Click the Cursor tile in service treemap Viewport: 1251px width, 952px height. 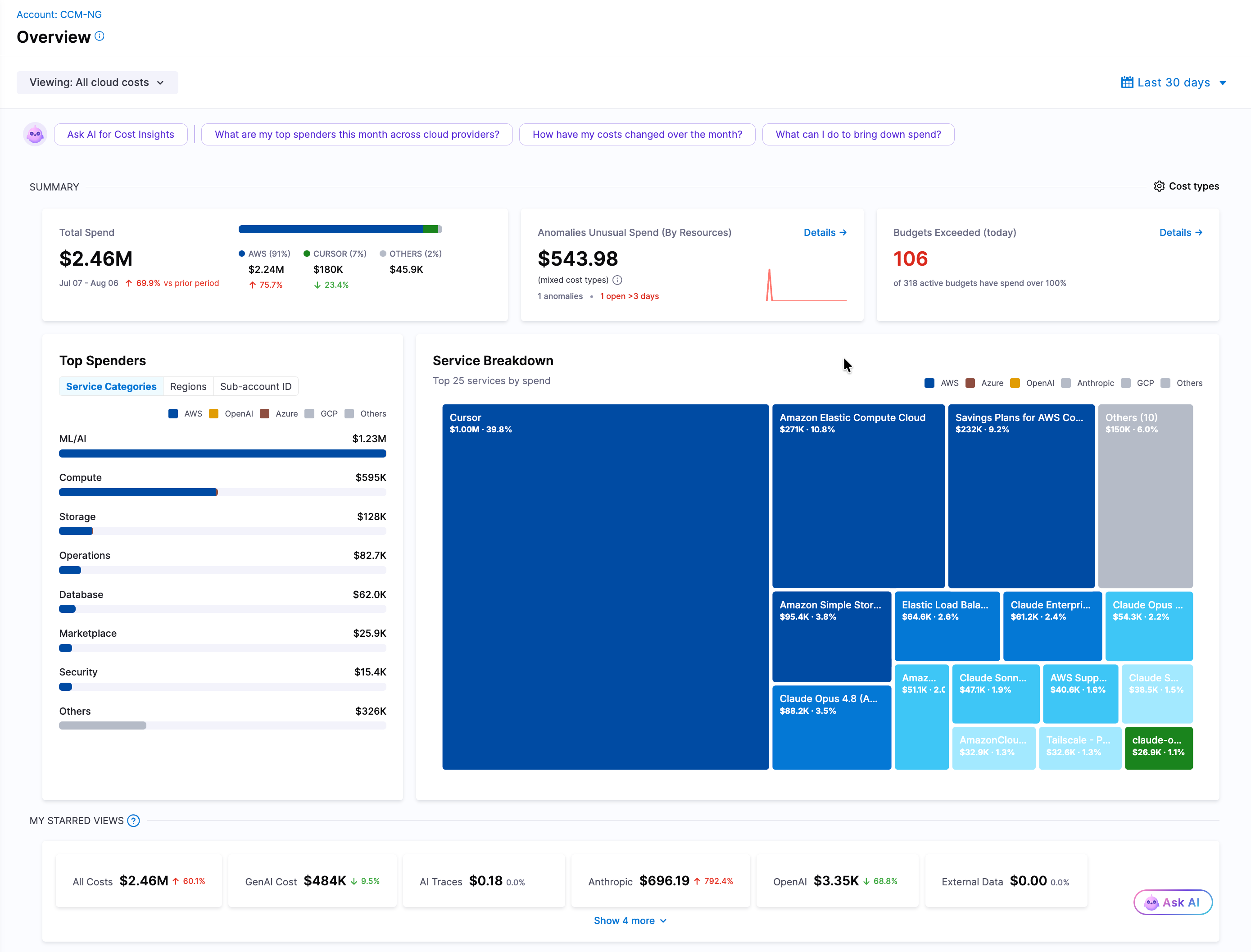605,586
